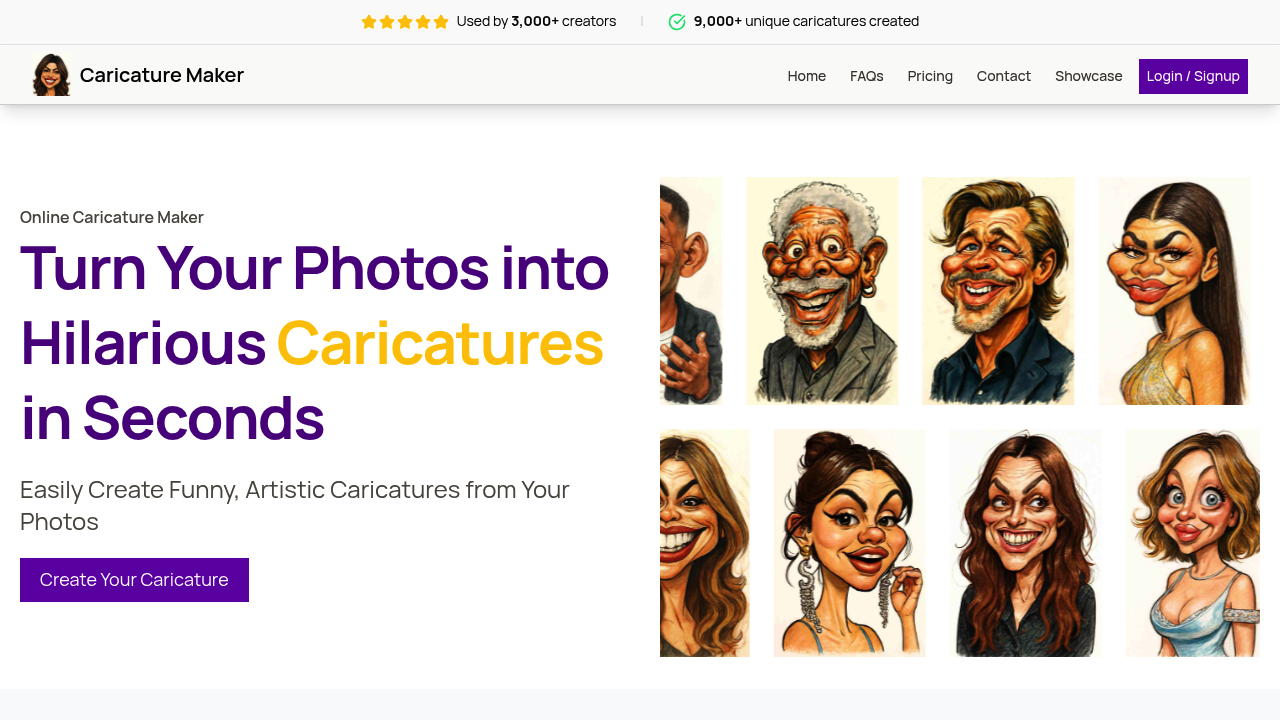Click the '9,000+ unique caricatures created' text
The height and width of the screenshot is (720, 1280).
pyautogui.click(x=805, y=21)
